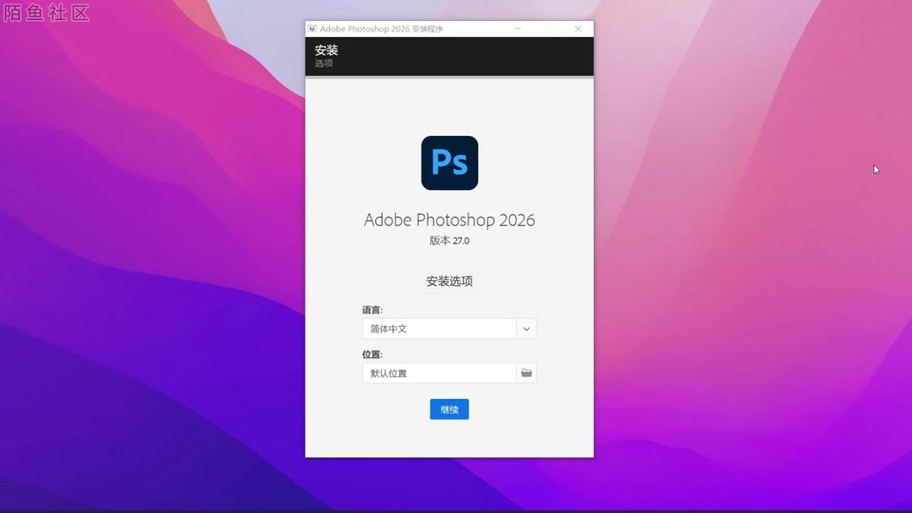Click the Adobe Photoshop 2026 title text

click(449, 220)
